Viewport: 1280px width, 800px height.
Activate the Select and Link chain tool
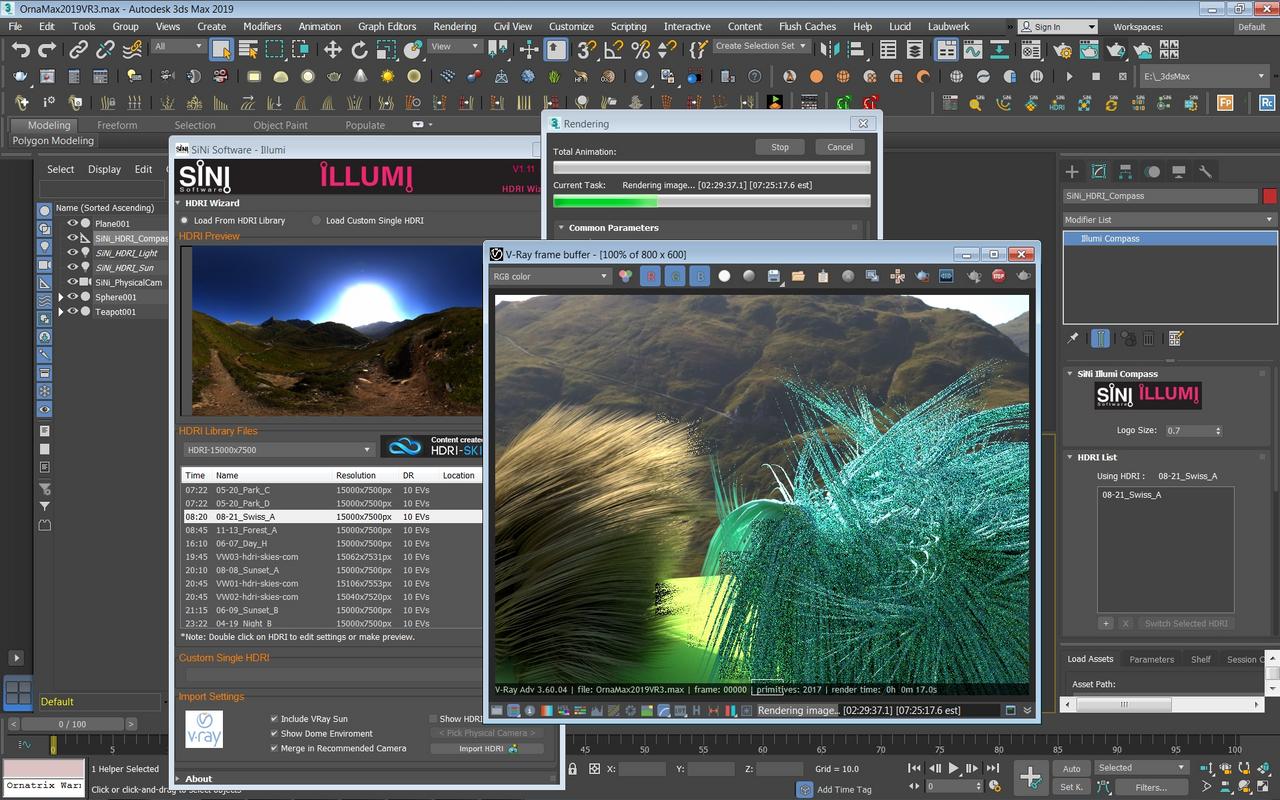coord(78,49)
